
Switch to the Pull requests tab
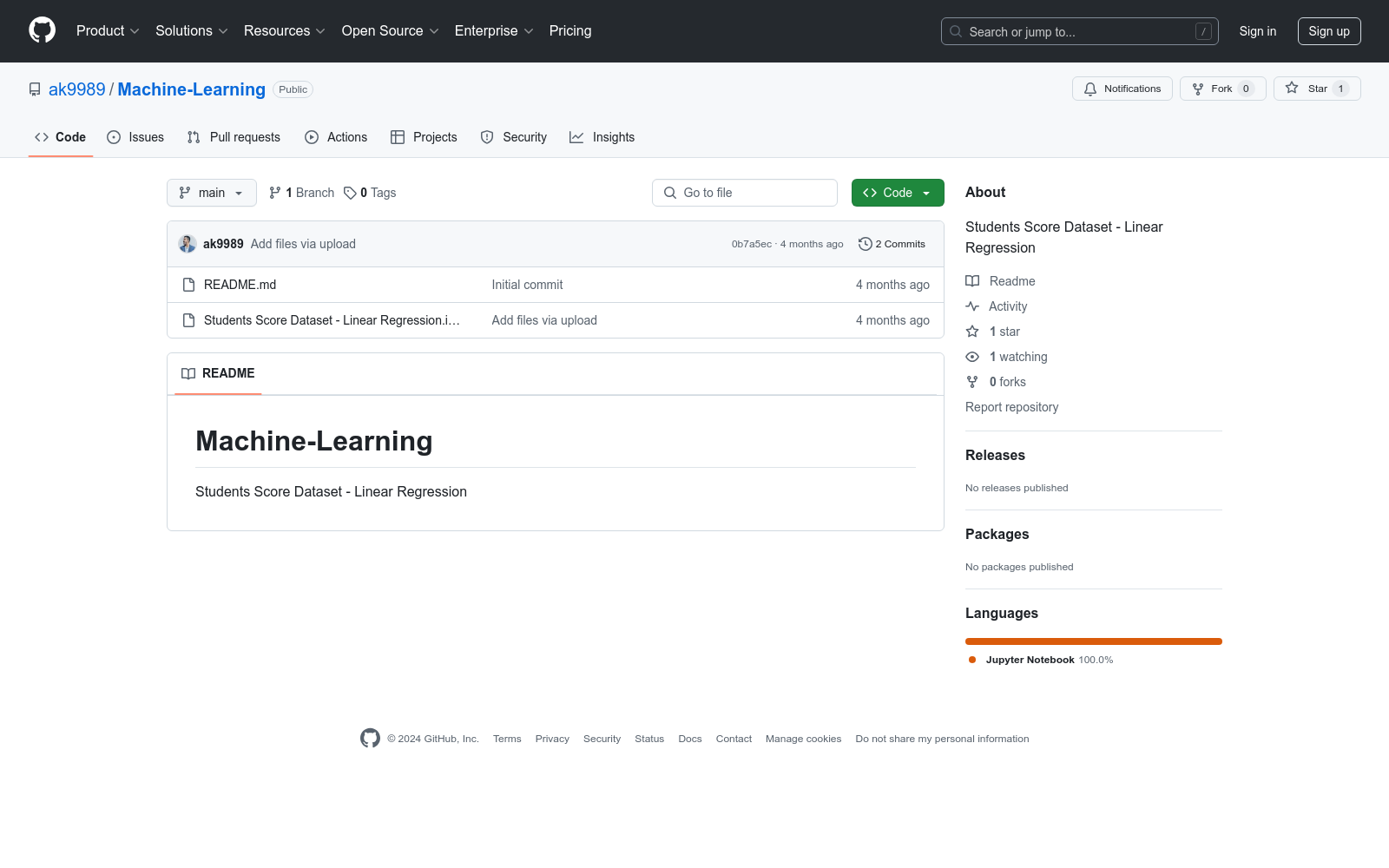pyautogui.click(x=234, y=137)
